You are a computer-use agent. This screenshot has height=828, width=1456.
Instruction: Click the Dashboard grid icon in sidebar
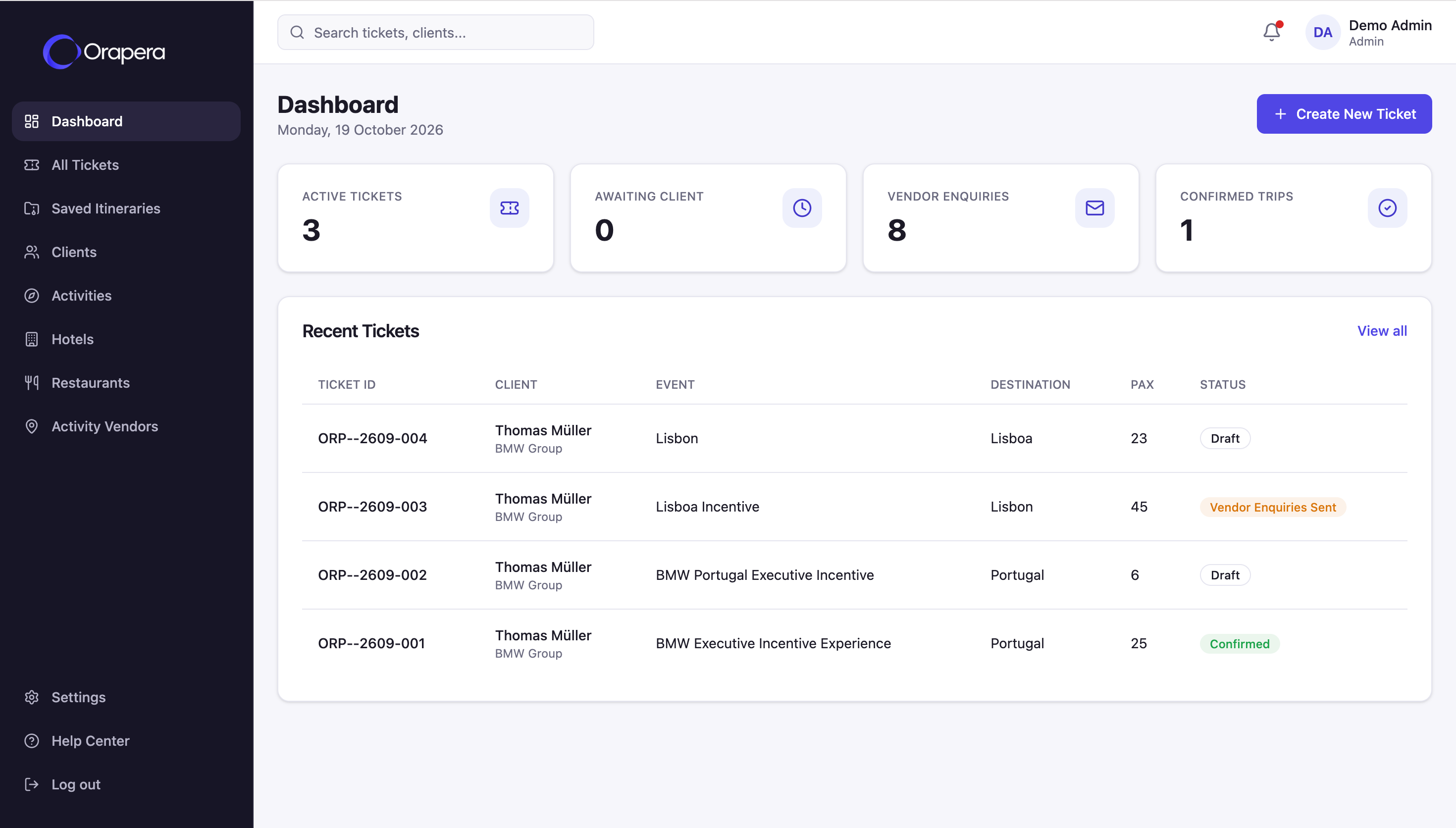32,121
